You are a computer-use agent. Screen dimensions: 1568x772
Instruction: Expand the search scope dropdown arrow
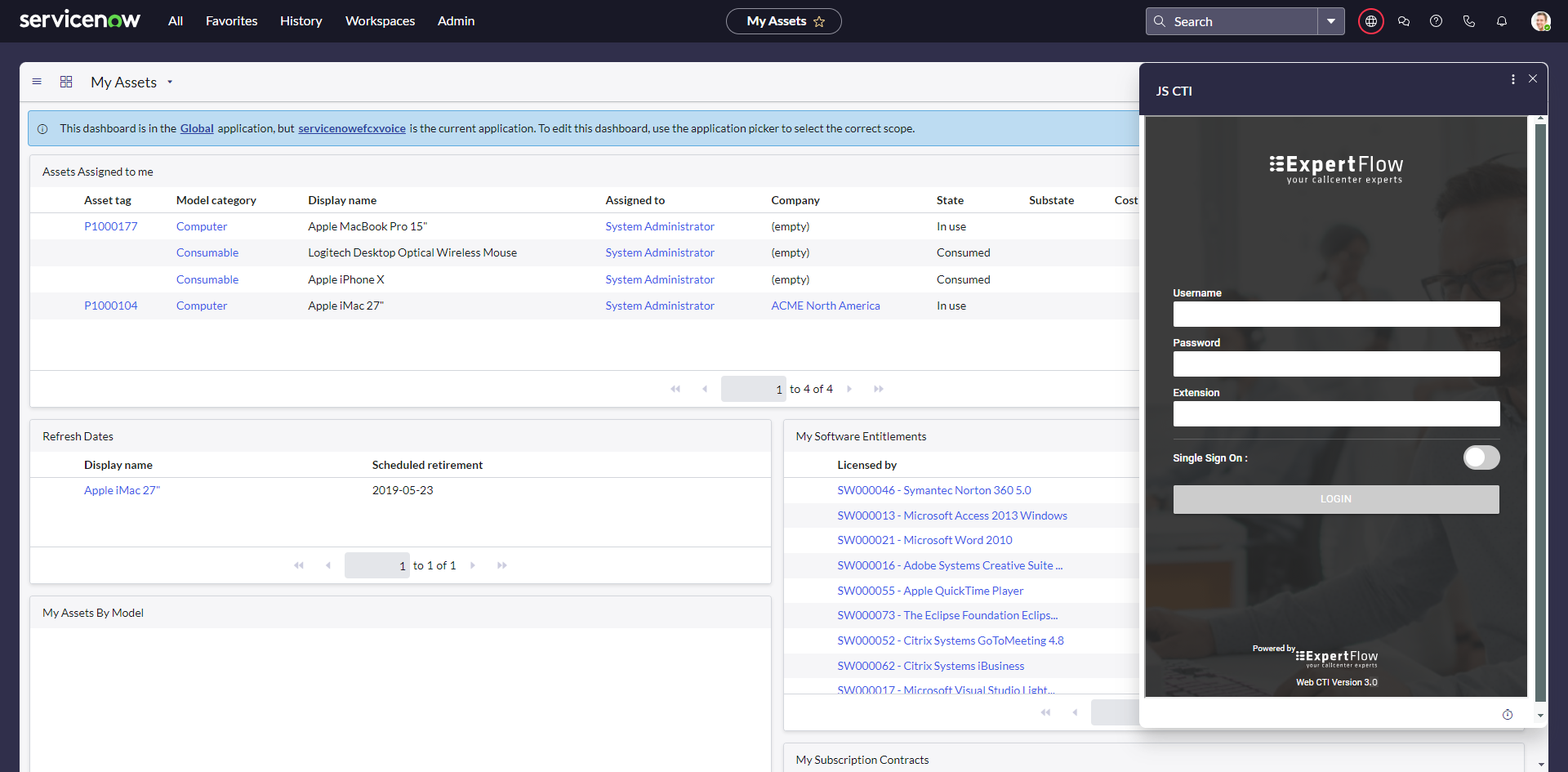1331,21
